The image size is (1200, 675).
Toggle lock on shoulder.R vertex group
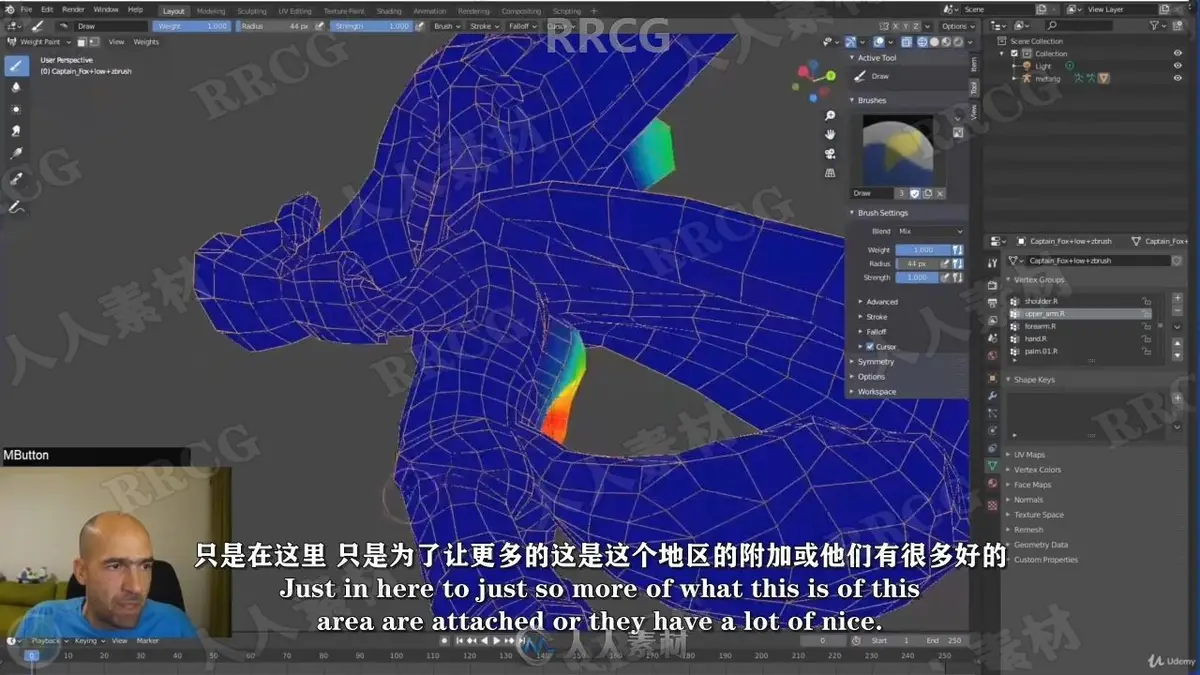click(1147, 300)
